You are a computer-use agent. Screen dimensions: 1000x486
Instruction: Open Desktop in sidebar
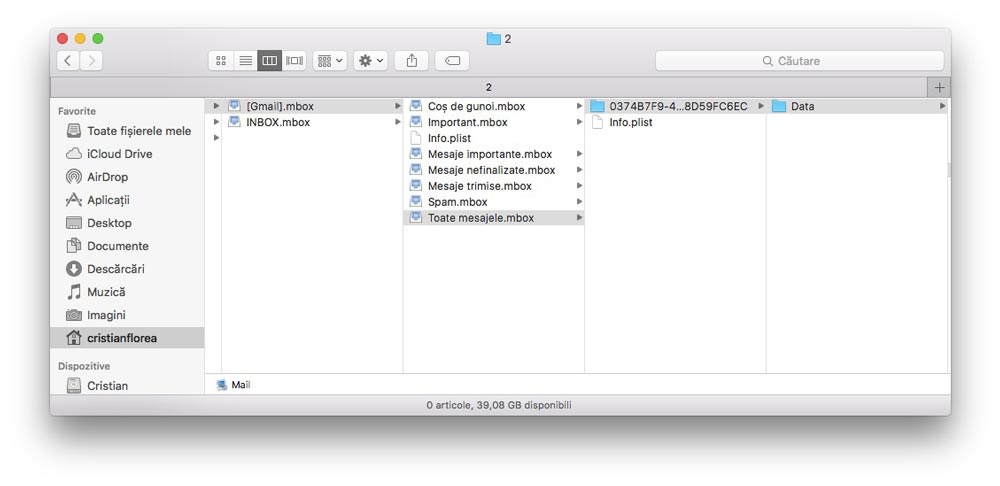coord(128,223)
